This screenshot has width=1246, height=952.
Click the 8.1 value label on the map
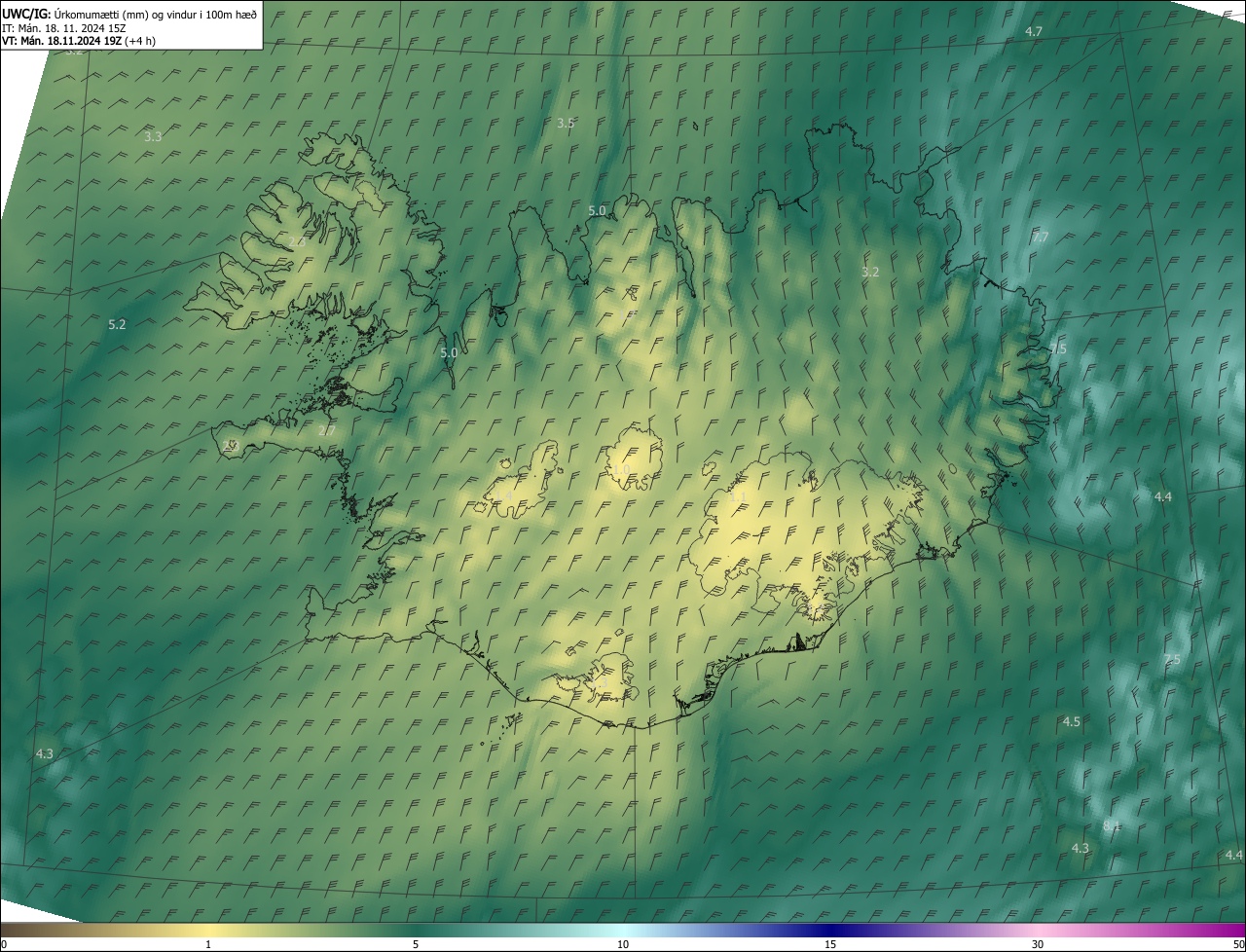pyautogui.click(x=1112, y=826)
